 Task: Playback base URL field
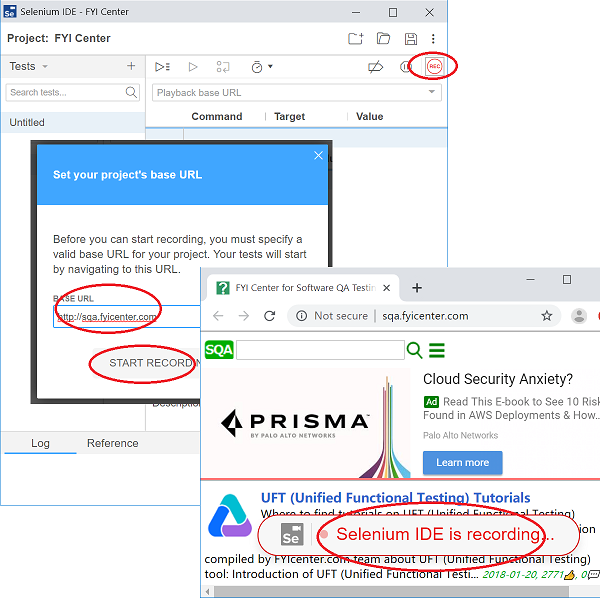pos(297,93)
